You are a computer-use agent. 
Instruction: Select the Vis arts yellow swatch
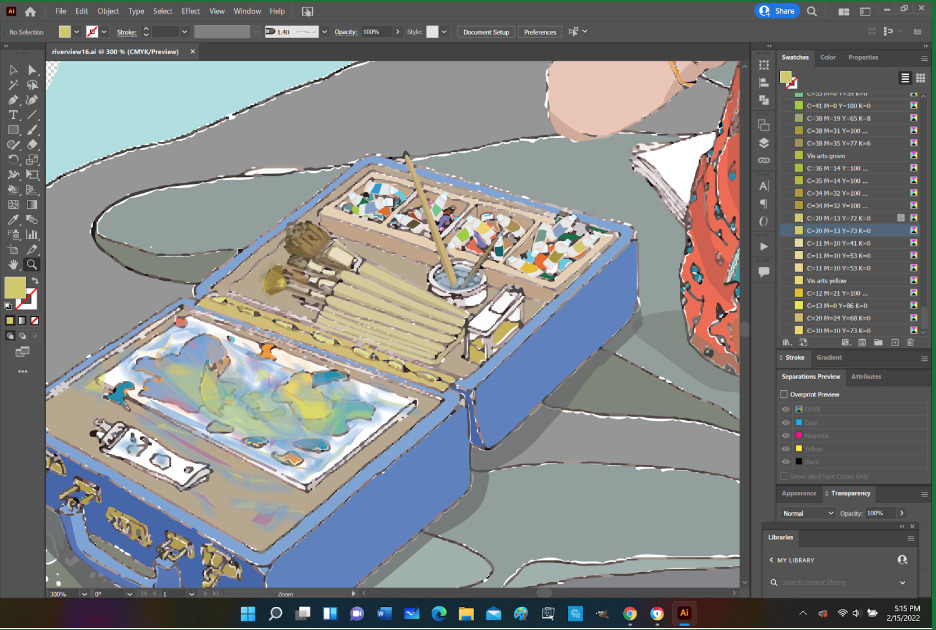tap(825, 281)
